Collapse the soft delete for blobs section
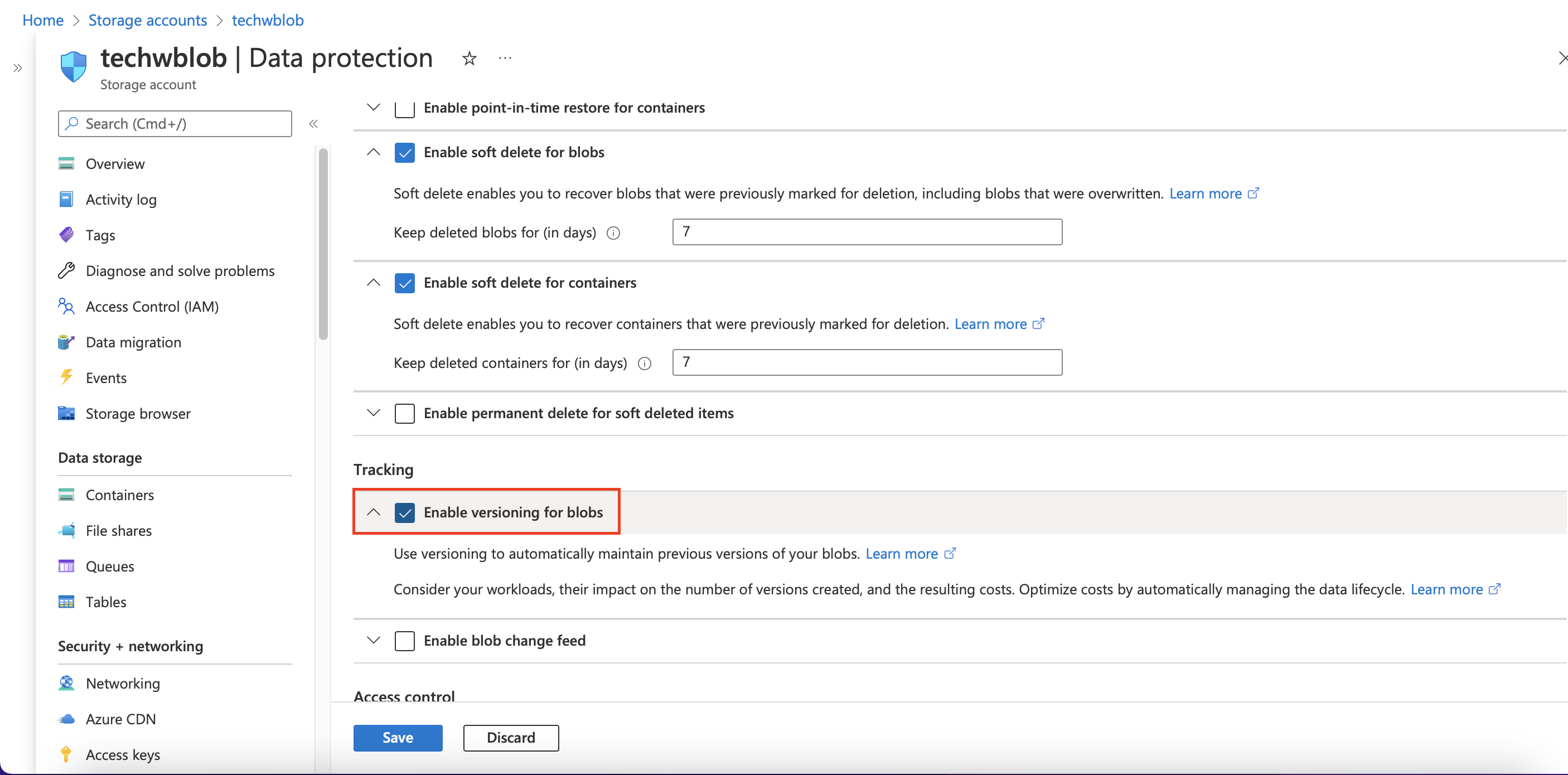Image resolution: width=1568 pixels, height=775 pixels. [374, 152]
